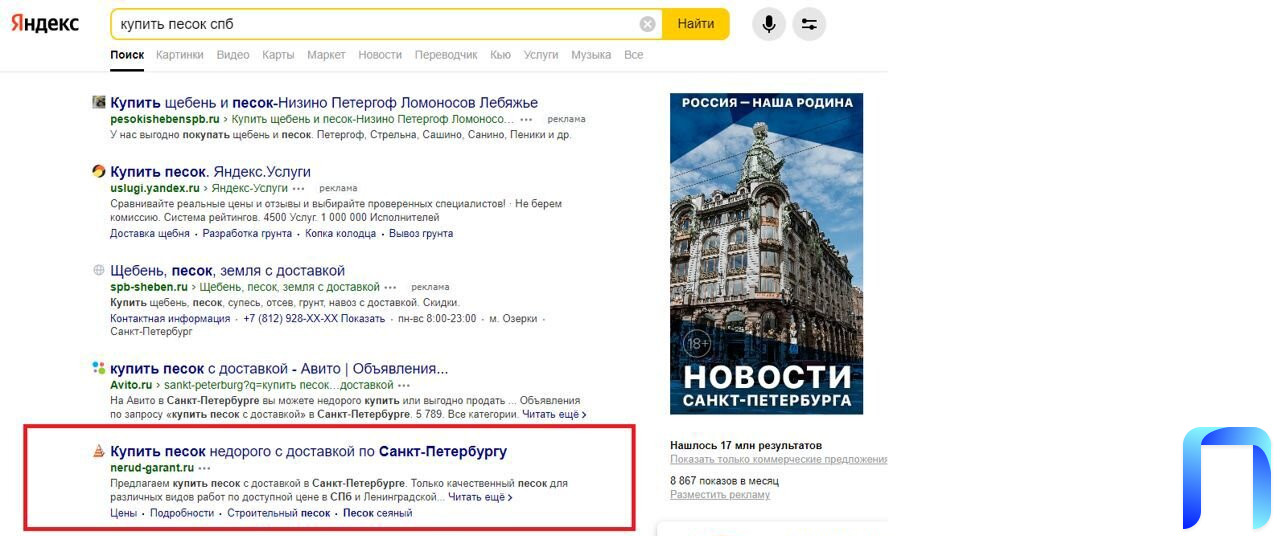Click nerud-garant.ru cone favicon
Screen dimensions: 1280x536
[x=99, y=450]
